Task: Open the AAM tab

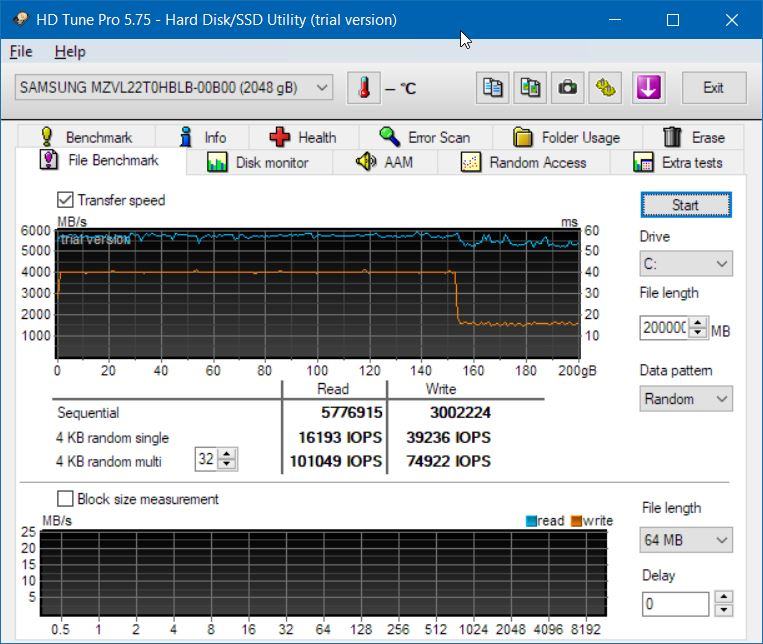Action: 385,162
